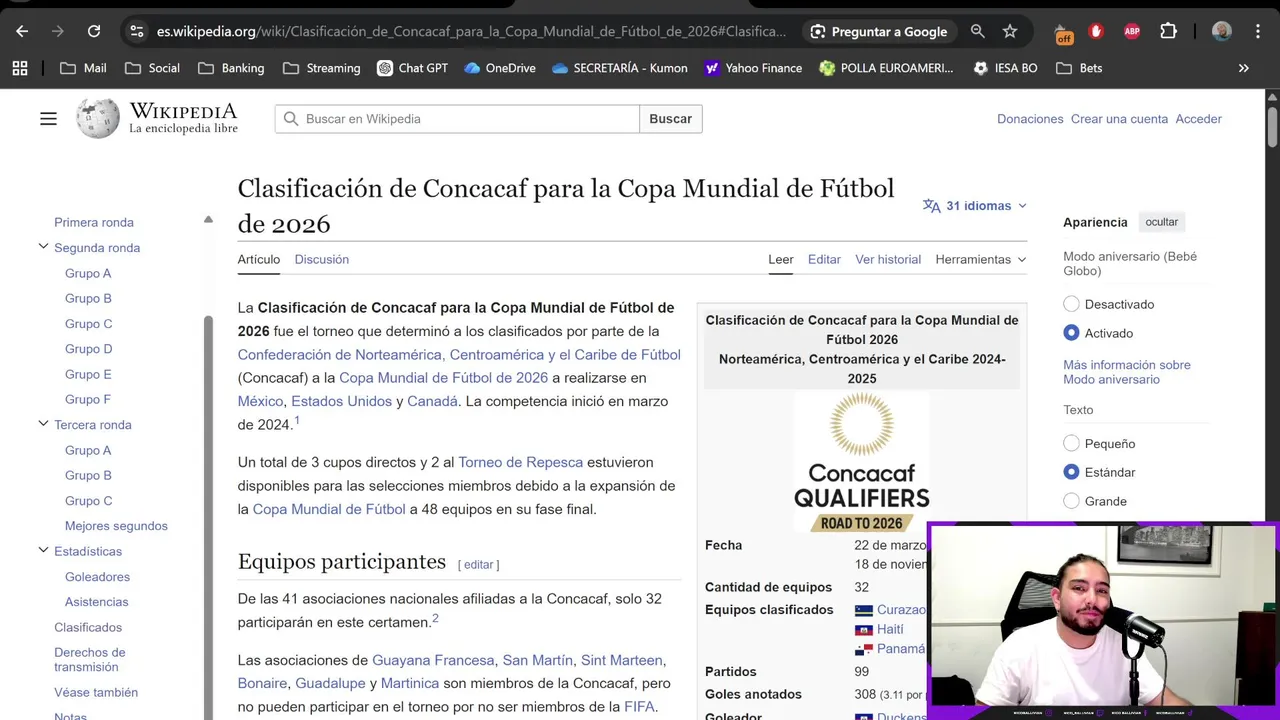
Task: Open the Chrome profile avatar
Action: pos(1221,31)
